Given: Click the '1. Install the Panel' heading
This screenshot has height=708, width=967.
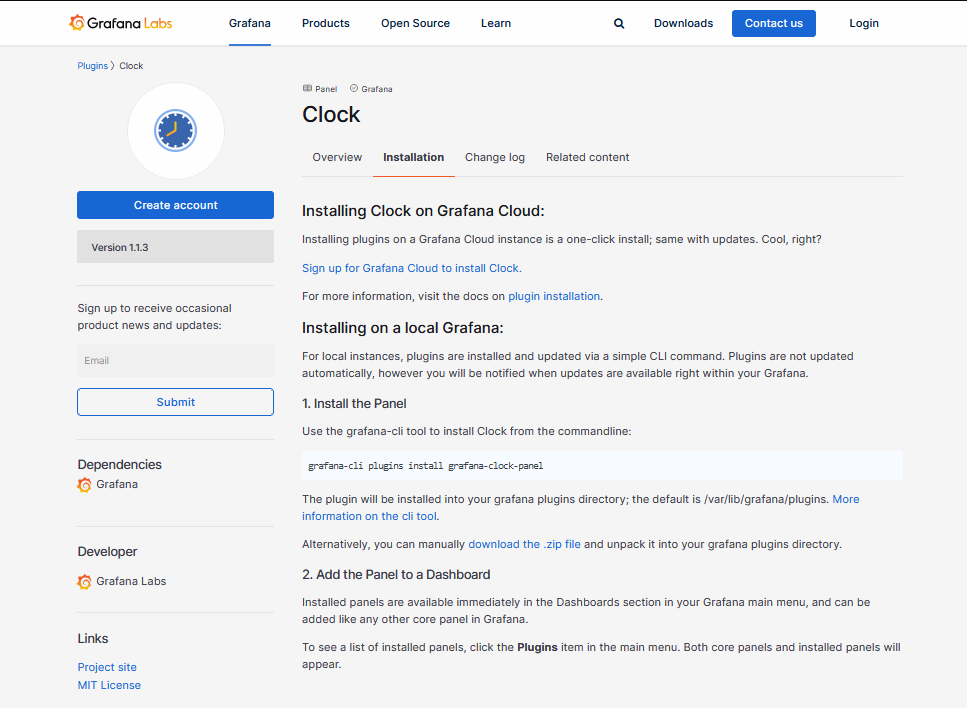Looking at the screenshot, I should 354,404.
